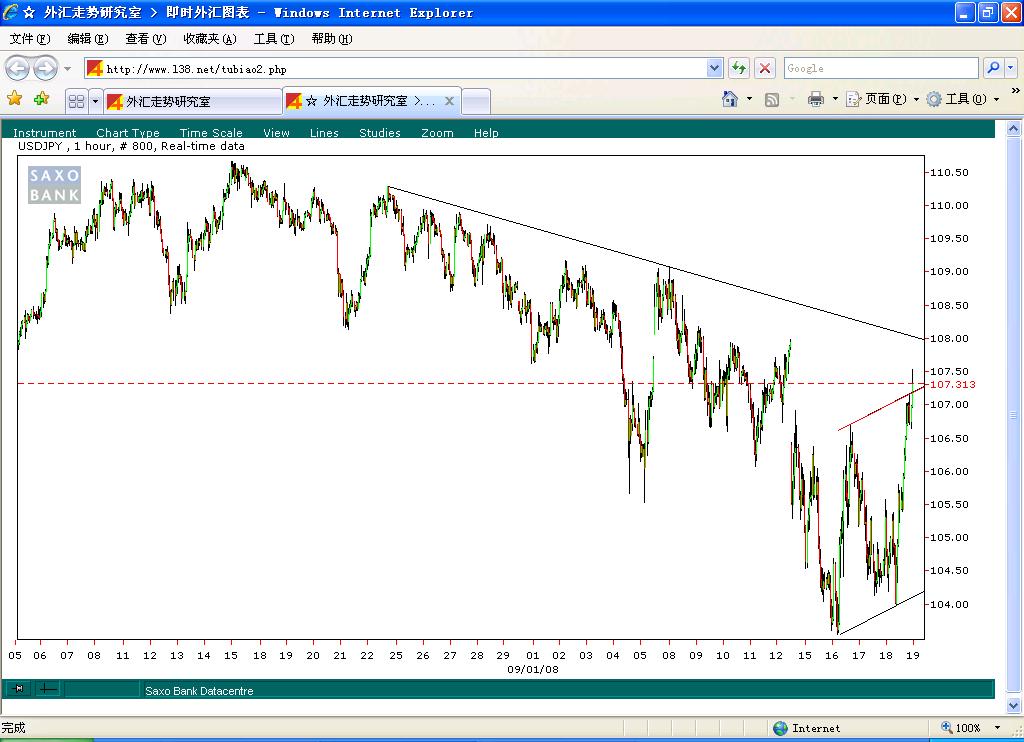Open the Time Scale menu
1024x742 pixels.
[211, 133]
